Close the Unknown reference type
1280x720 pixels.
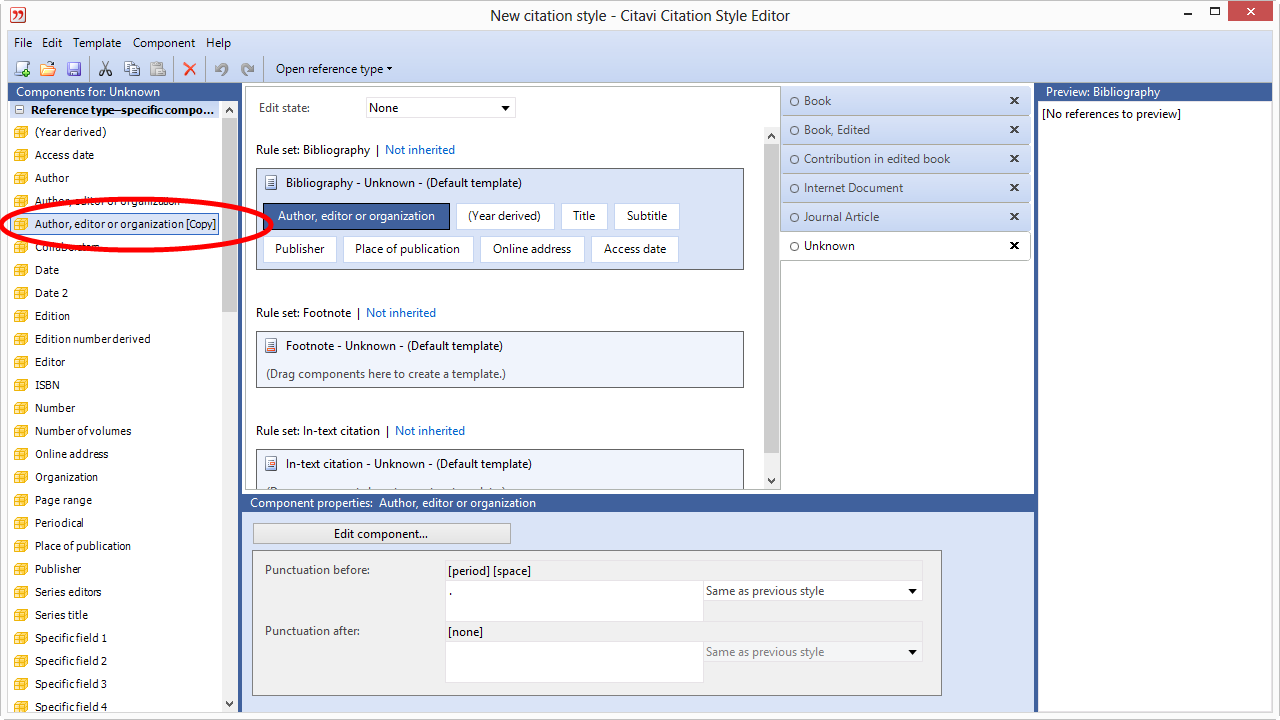pyautogui.click(x=1014, y=246)
